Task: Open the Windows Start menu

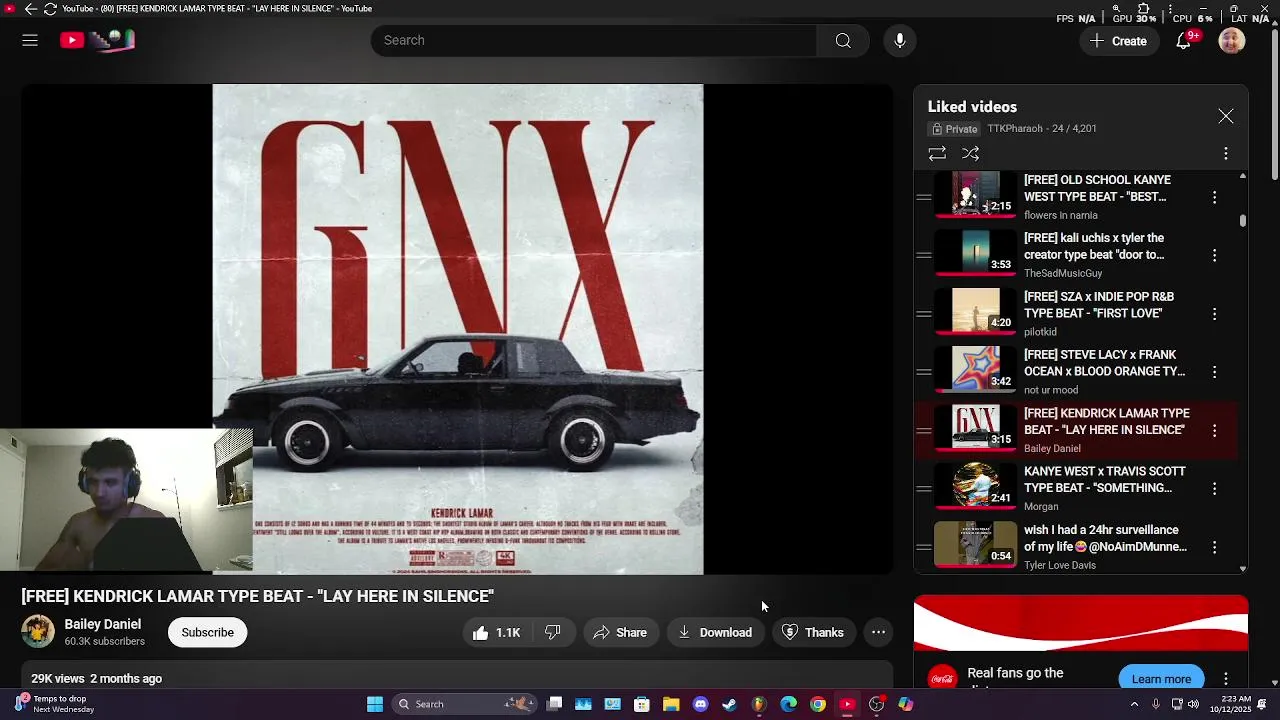Action: coord(375,704)
